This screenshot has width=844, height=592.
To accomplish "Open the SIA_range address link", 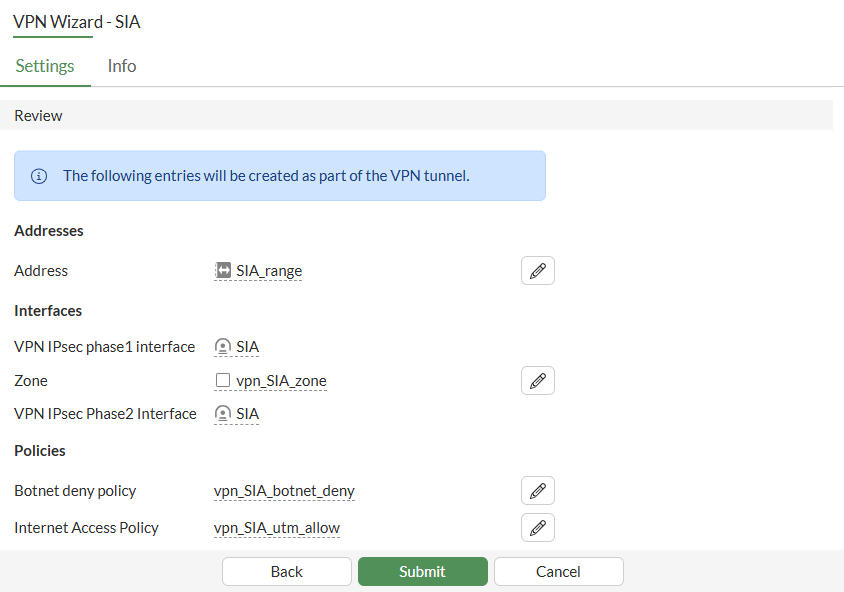I will [266, 270].
